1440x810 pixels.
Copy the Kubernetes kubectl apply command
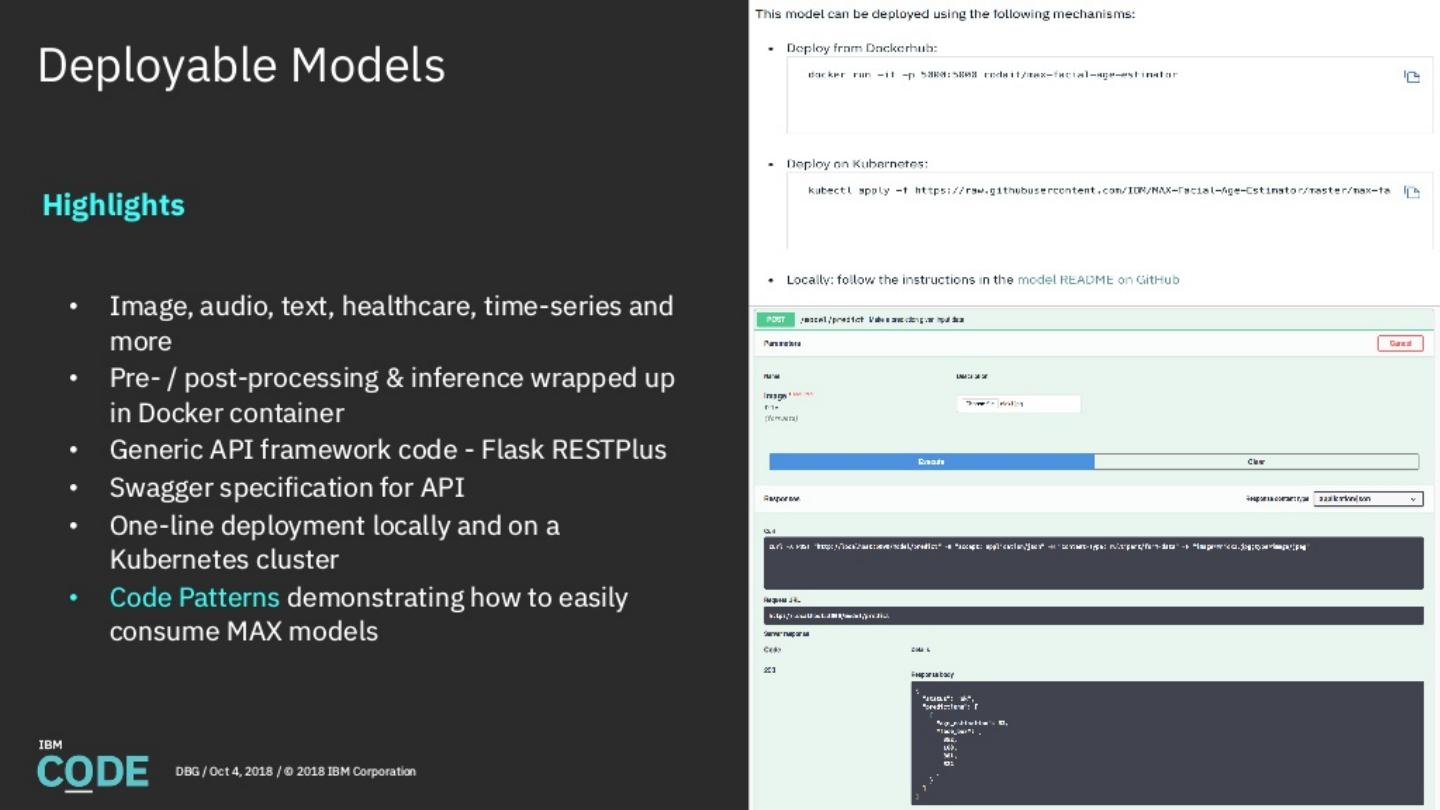pyautogui.click(x=1411, y=192)
